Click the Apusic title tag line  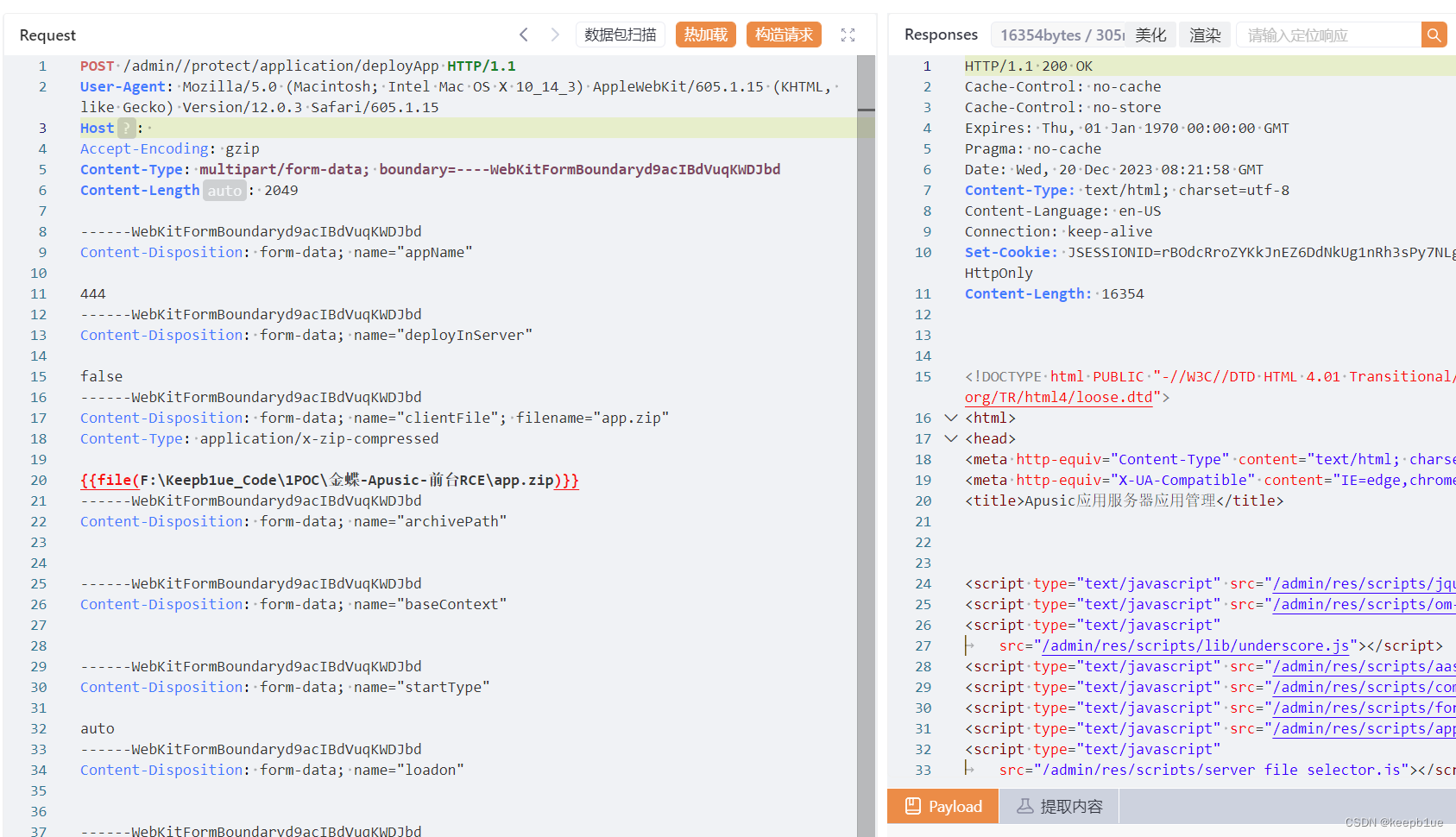tap(1125, 500)
